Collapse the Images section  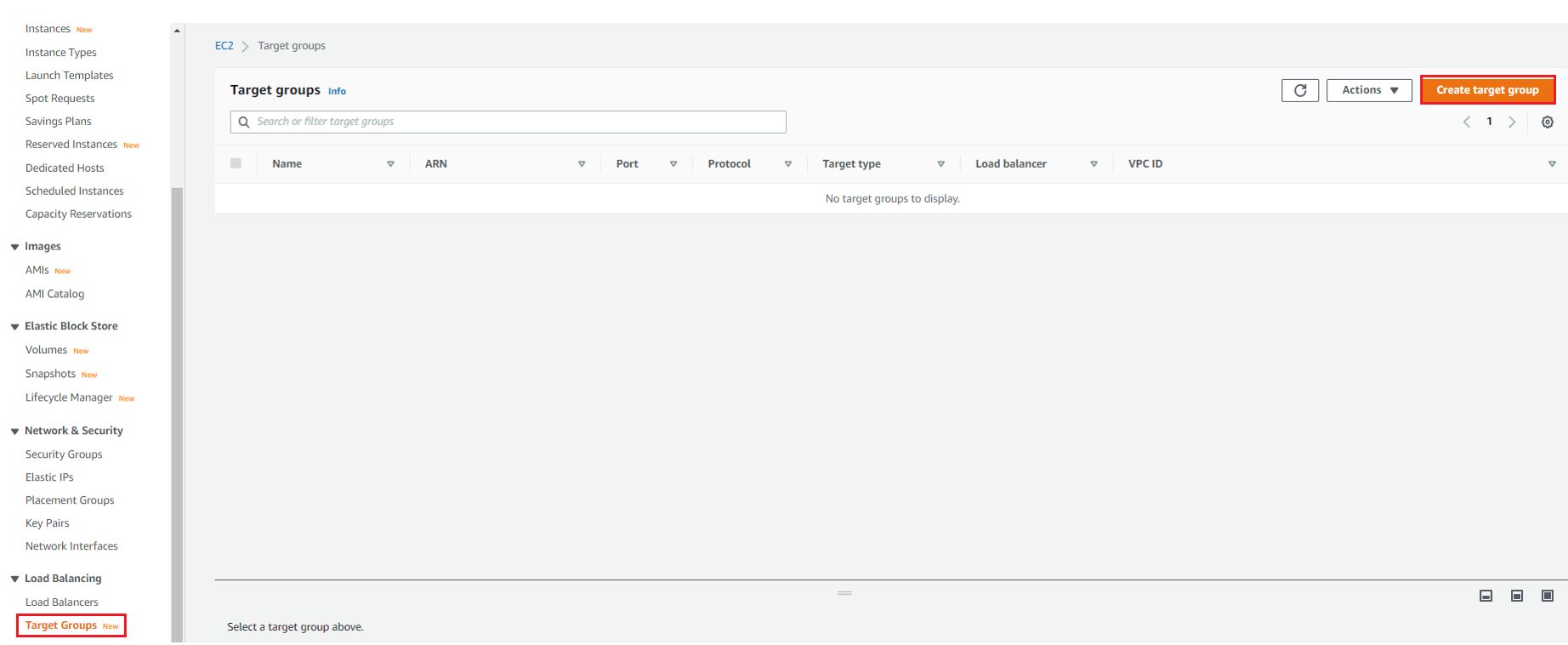pos(14,247)
